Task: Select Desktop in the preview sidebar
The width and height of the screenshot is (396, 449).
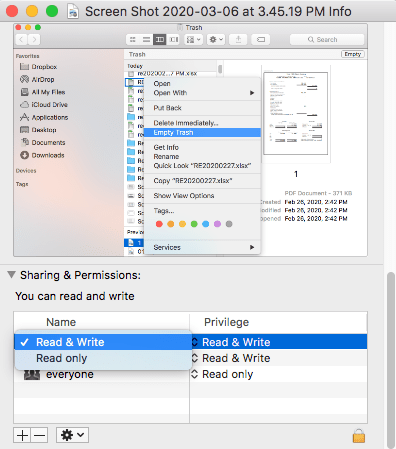Action: 38,130
